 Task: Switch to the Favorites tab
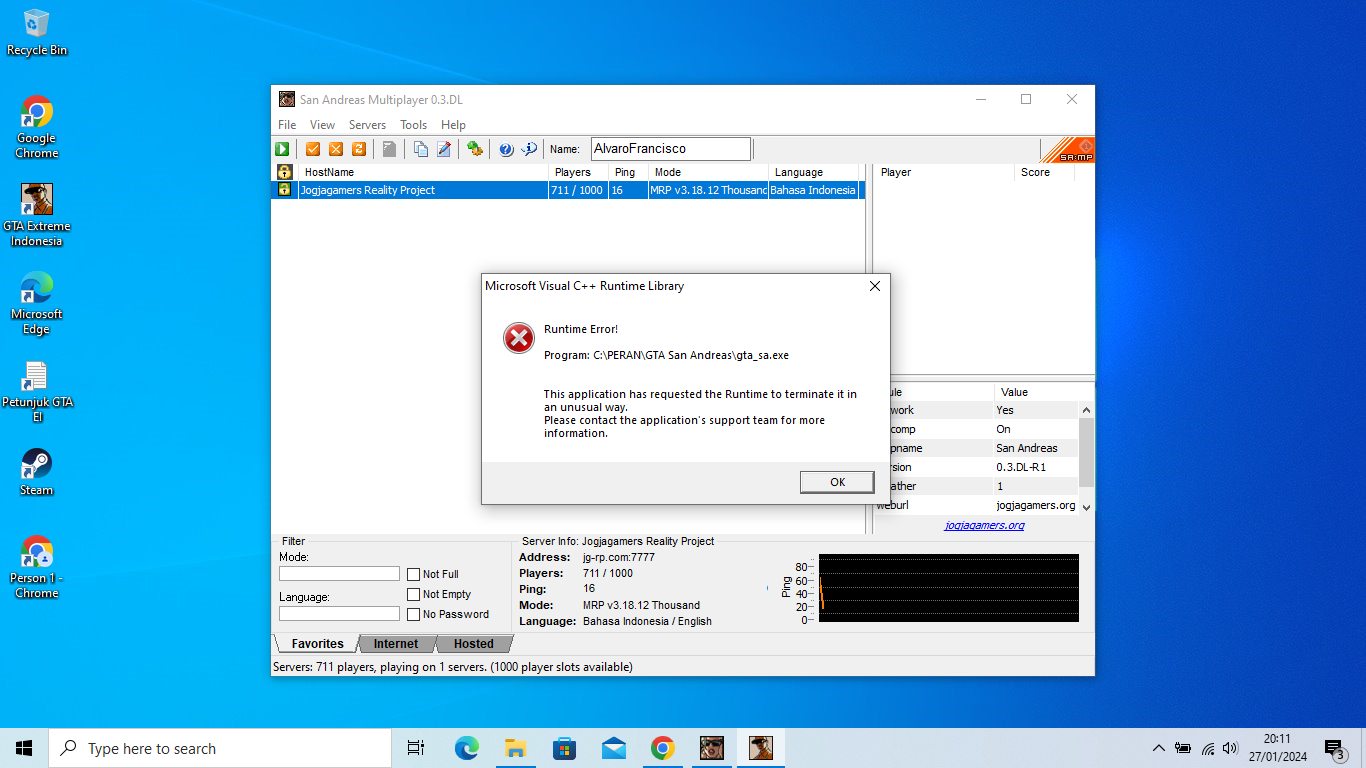[317, 644]
